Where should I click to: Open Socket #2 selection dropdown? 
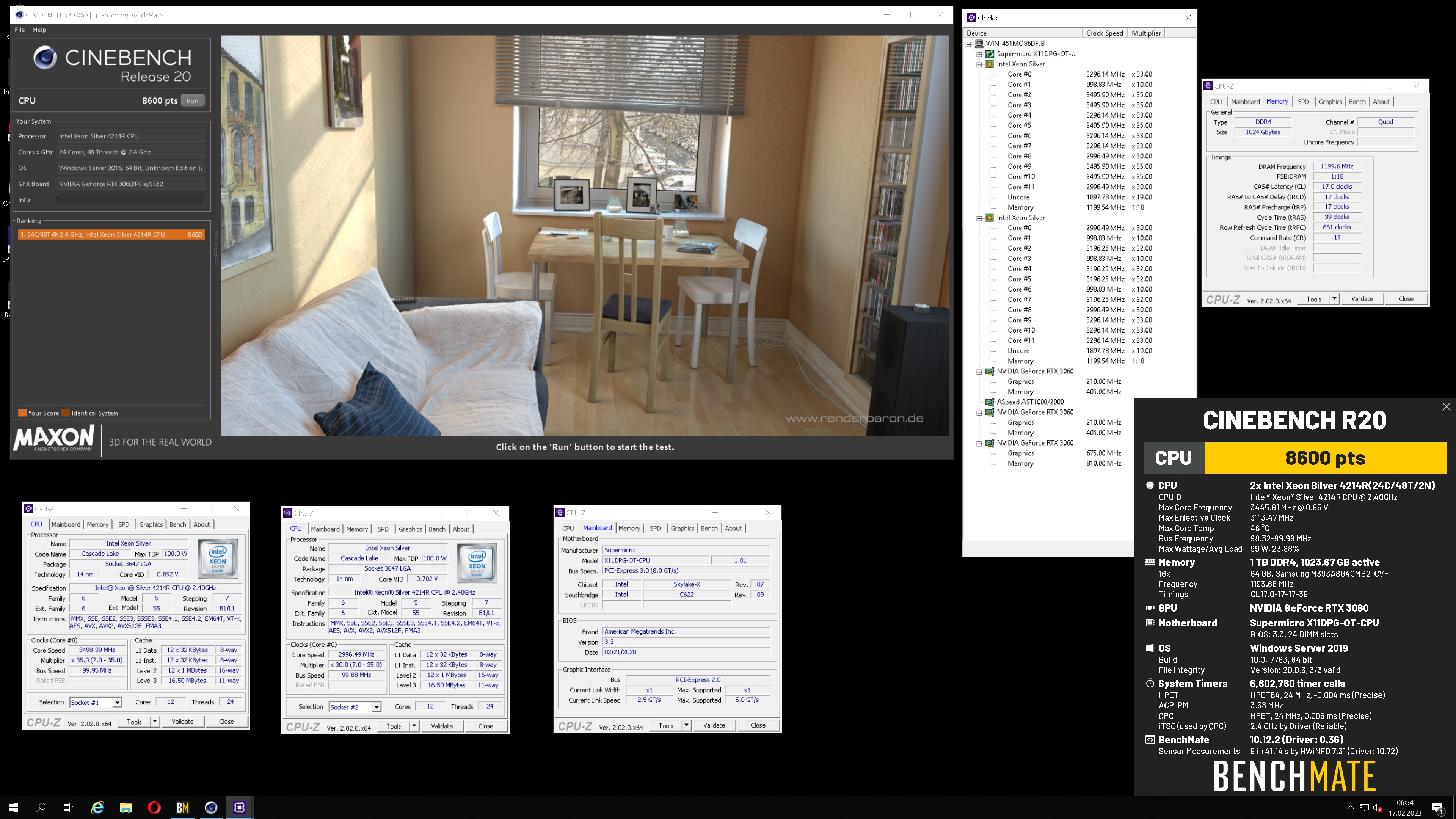tap(377, 706)
